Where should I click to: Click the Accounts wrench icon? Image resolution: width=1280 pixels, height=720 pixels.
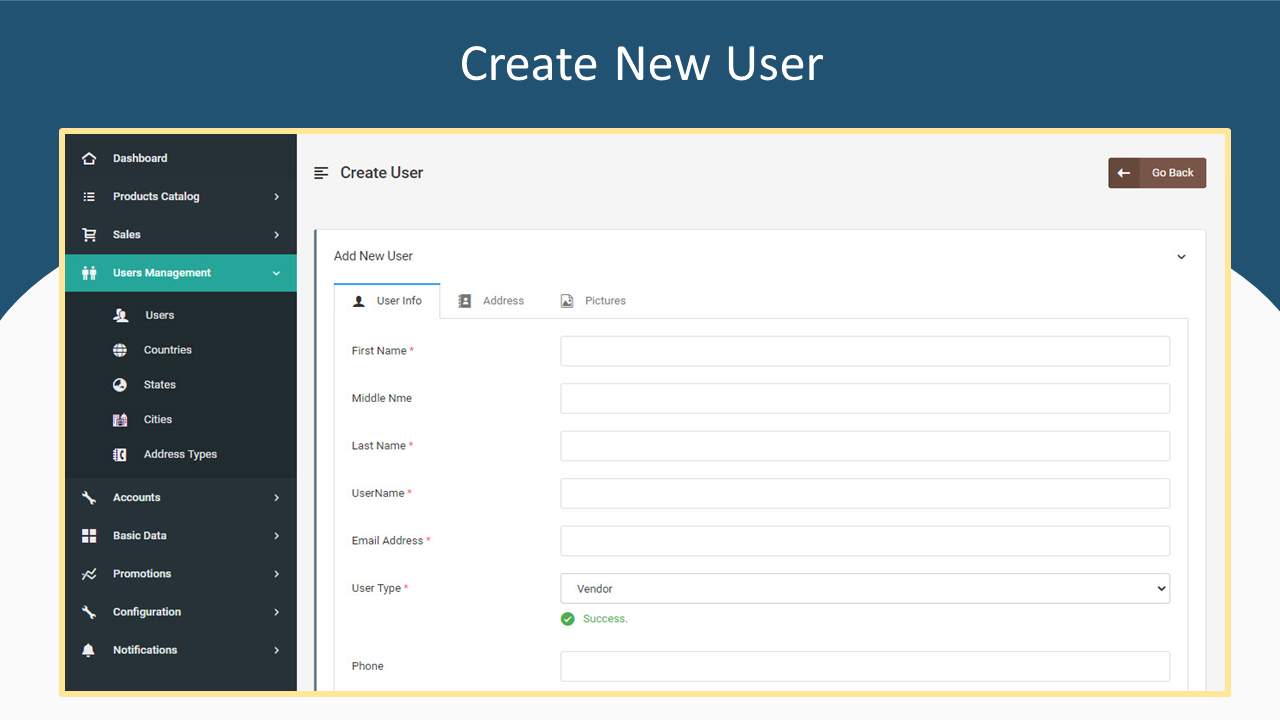coord(89,498)
